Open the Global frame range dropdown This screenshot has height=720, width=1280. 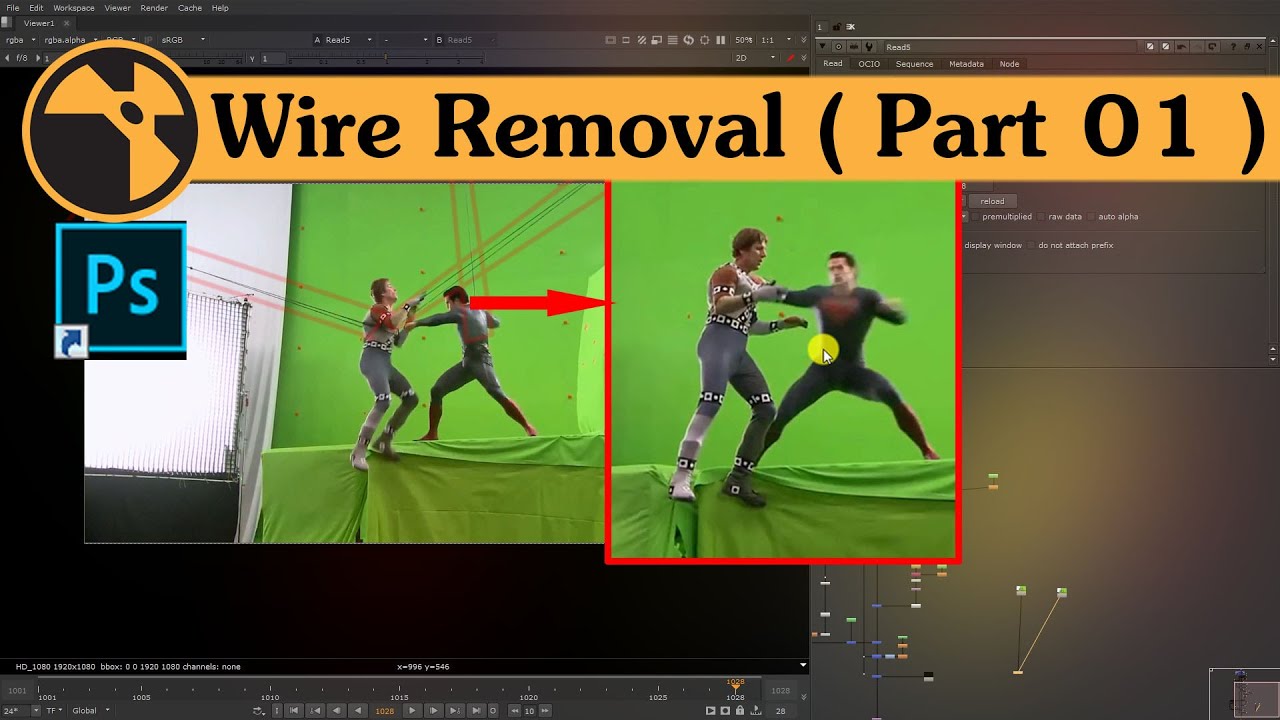pyautogui.click(x=90, y=711)
